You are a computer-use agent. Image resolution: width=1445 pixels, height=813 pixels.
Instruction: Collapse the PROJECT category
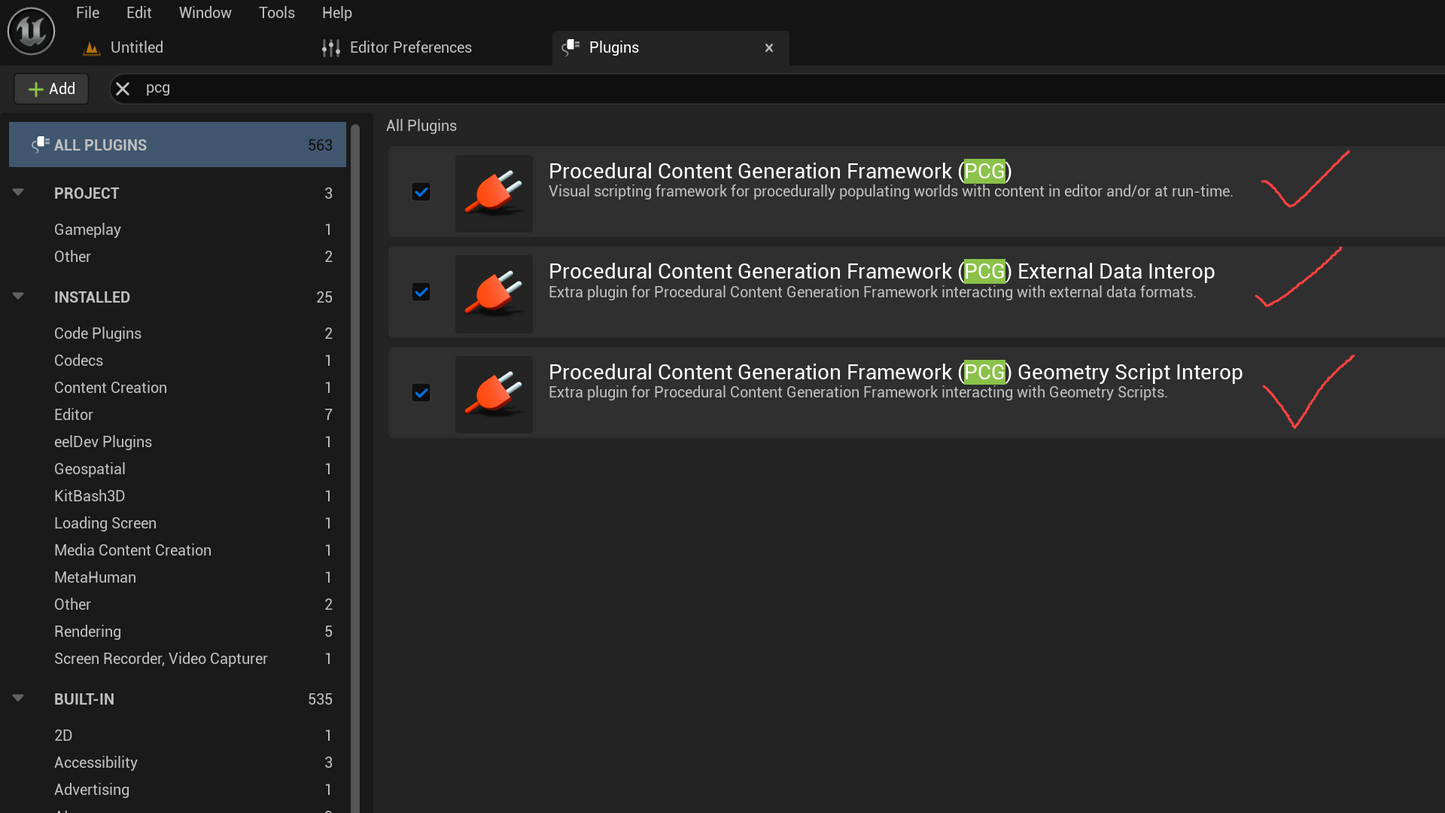[18, 192]
